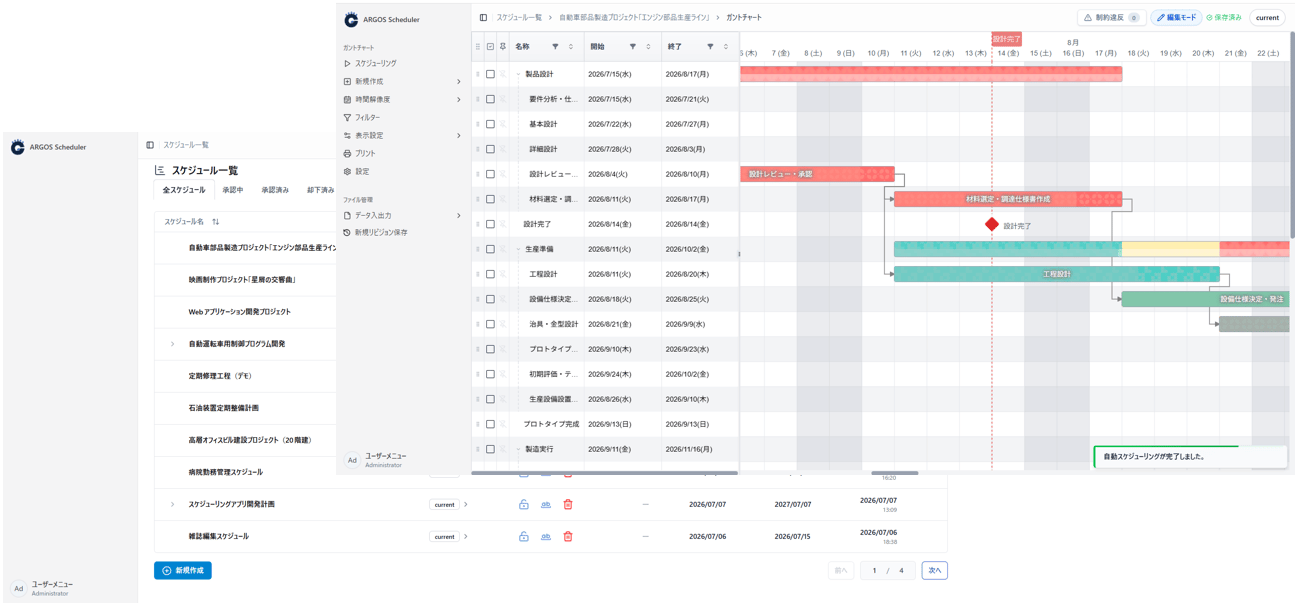
Task: Sort by the 終了 column arrows
Action: 726,47
